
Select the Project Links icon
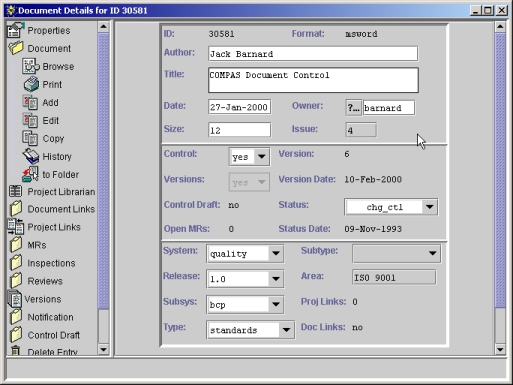[16, 227]
